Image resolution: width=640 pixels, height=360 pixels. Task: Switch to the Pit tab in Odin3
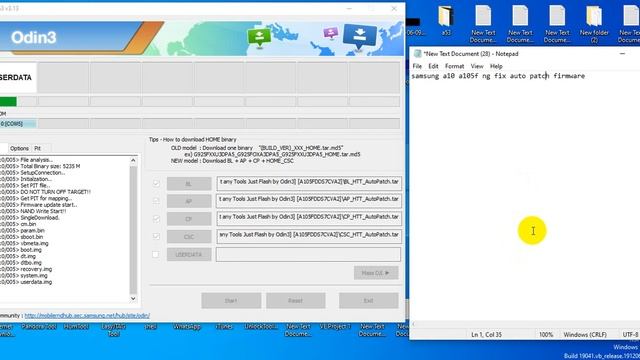pyautogui.click(x=38, y=148)
